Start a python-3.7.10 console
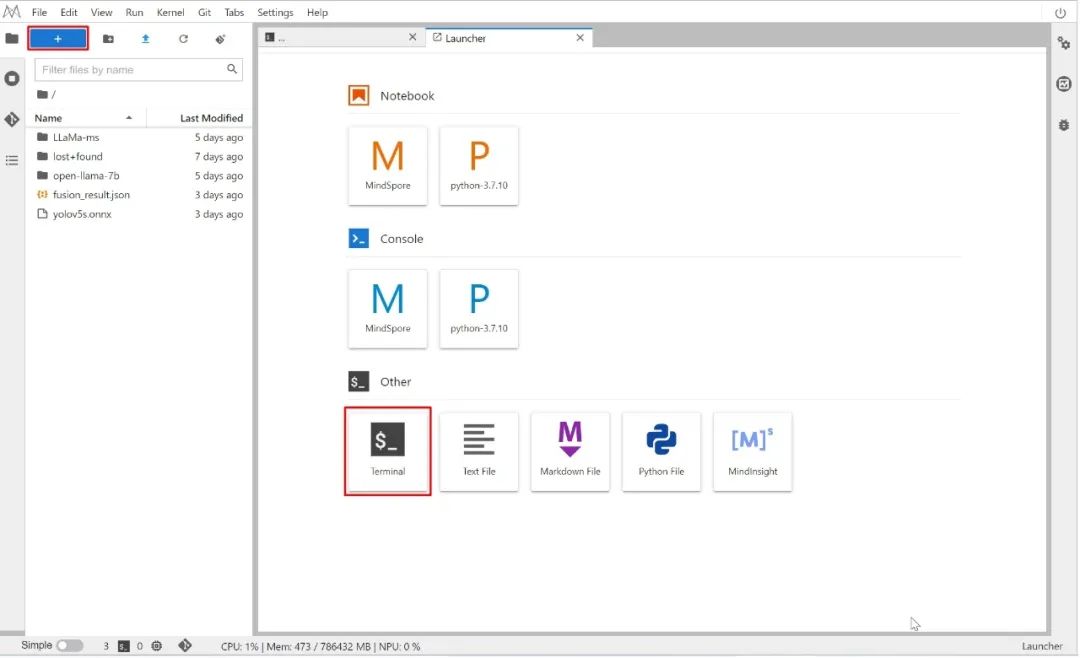The height and width of the screenshot is (658, 1080). tap(479, 309)
